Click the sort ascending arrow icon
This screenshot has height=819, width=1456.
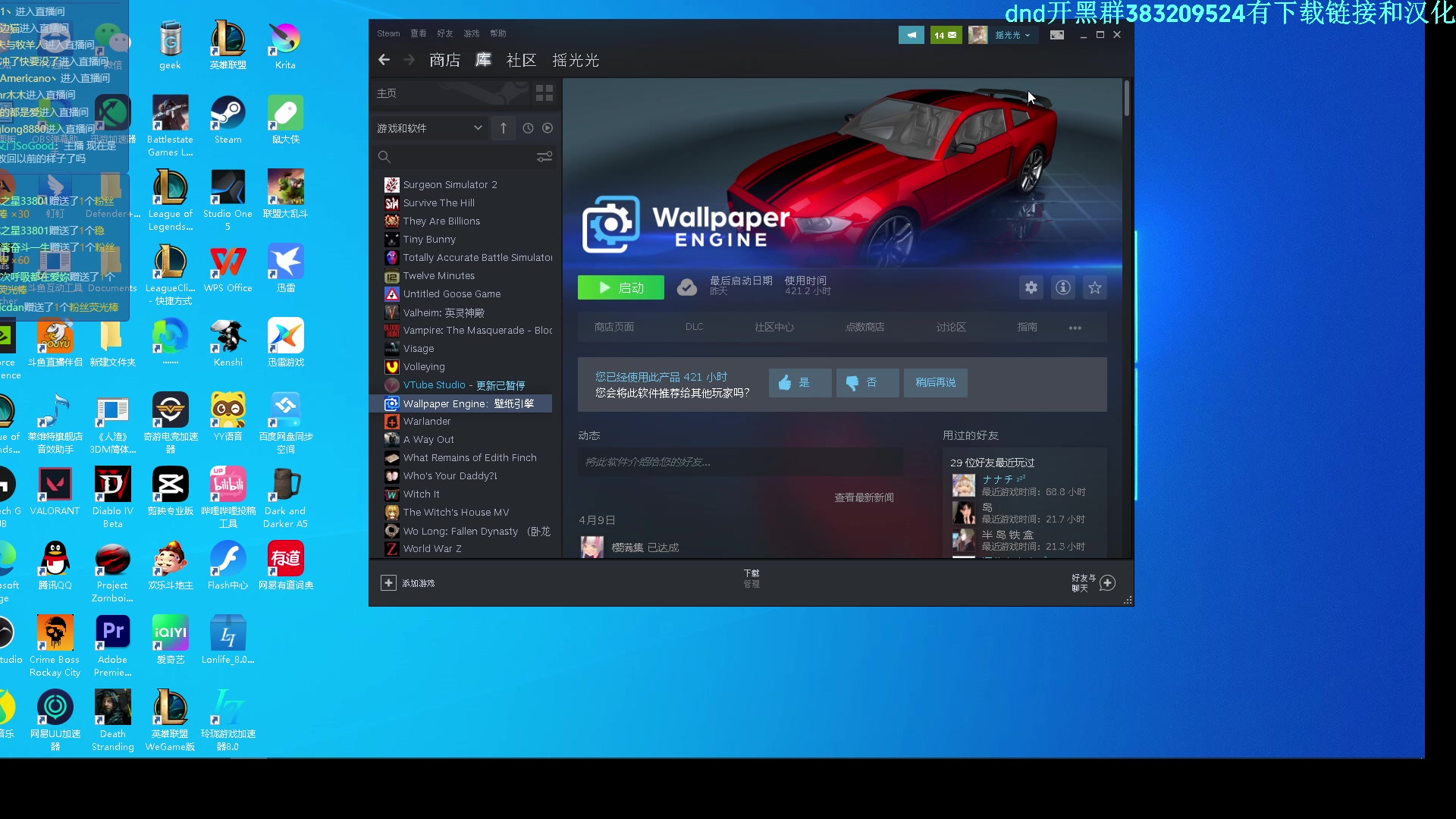(x=504, y=128)
